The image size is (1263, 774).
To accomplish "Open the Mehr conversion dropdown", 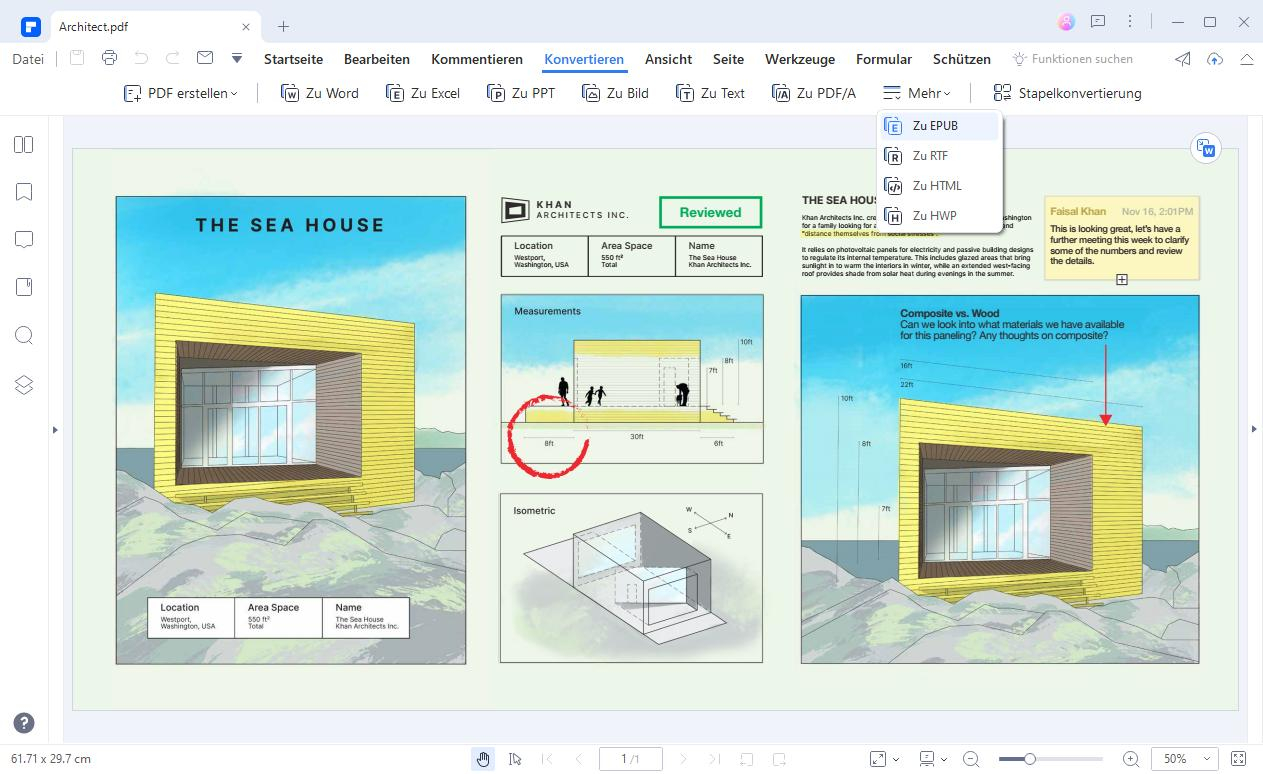I will [x=916, y=93].
